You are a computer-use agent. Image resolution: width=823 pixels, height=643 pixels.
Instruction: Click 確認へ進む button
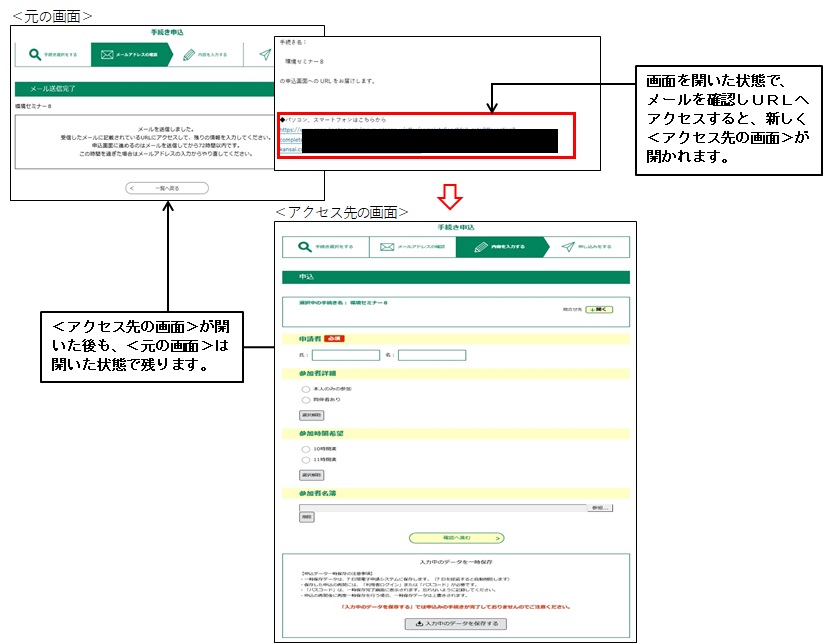coord(455,538)
